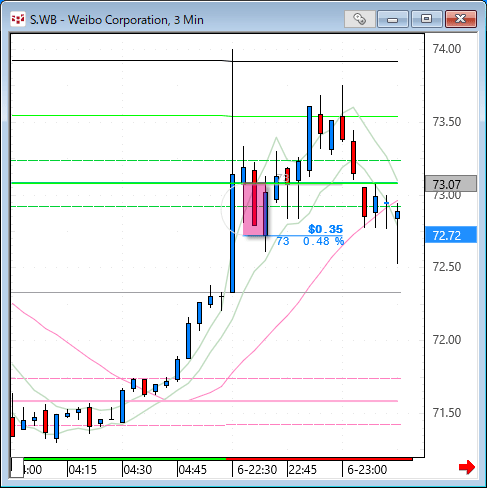This screenshot has width=487, height=488.
Task: Click the 71.50 price axis label
Action: [x=447, y=413]
